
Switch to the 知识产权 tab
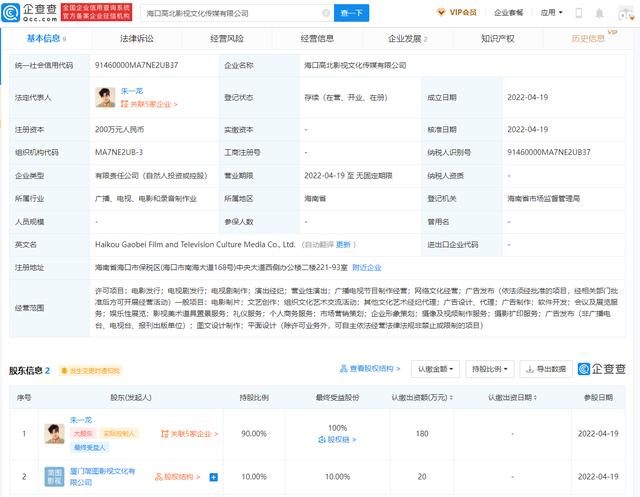click(498, 39)
